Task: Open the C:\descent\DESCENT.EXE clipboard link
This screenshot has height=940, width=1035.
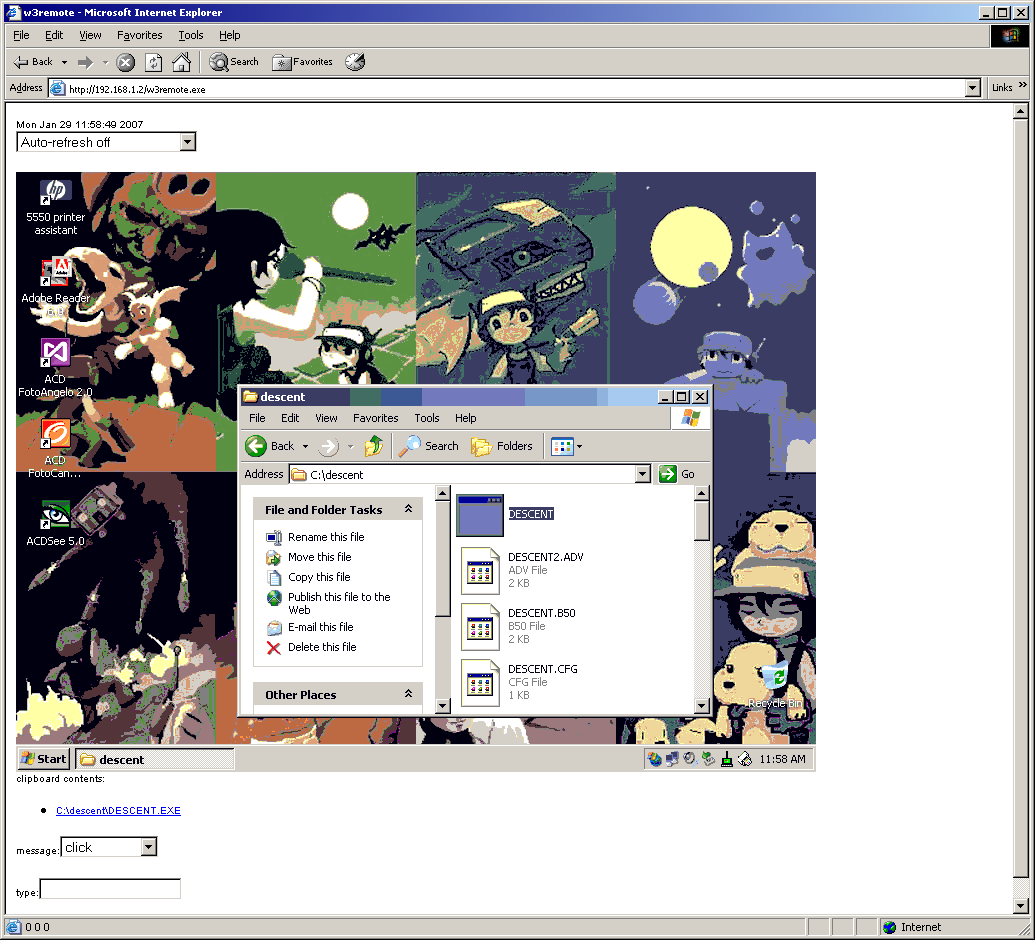Action: (118, 811)
